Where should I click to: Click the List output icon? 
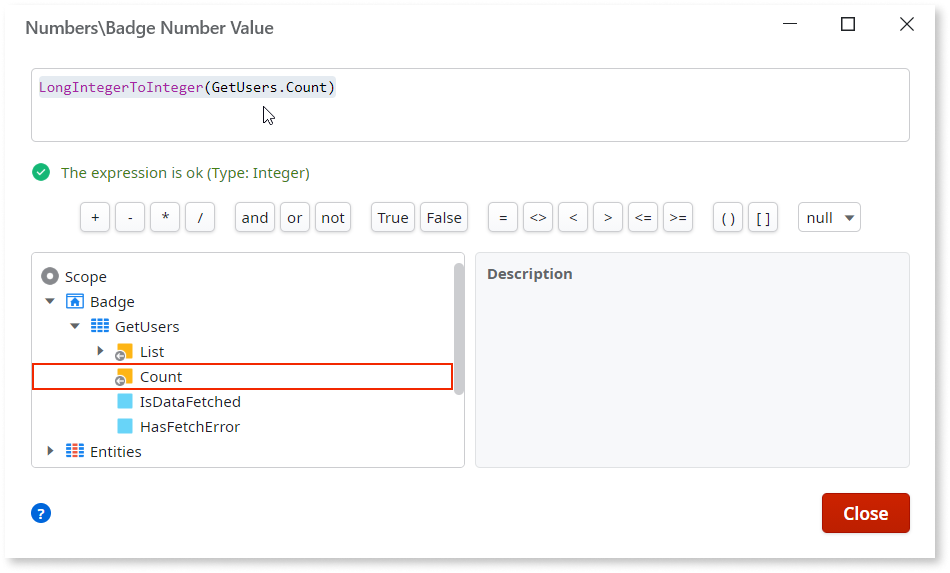click(x=124, y=352)
